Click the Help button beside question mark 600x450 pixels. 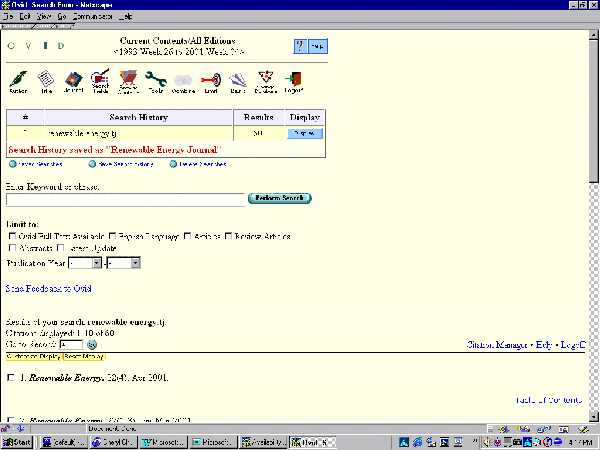pos(318,46)
